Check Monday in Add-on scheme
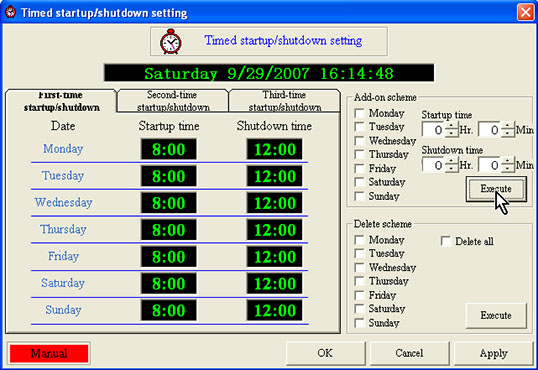Viewport: 538px width, 370px height. 359,113
